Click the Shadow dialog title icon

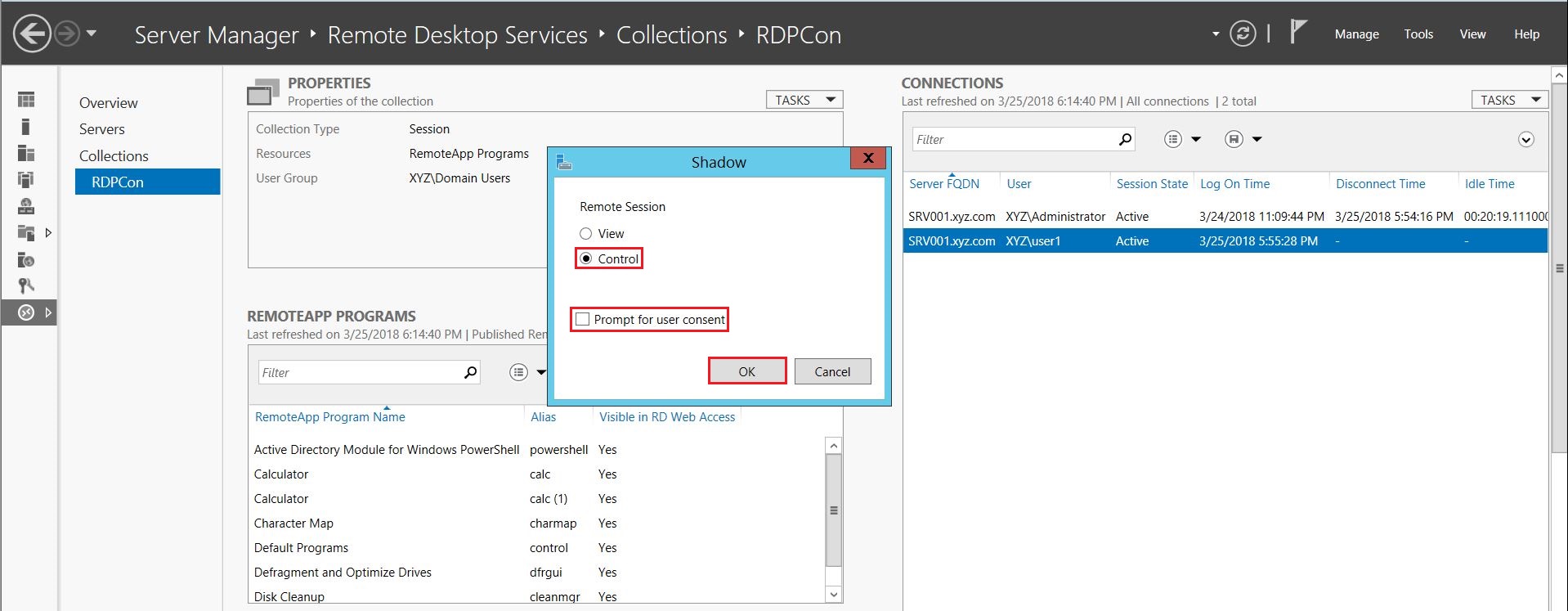point(564,162)
